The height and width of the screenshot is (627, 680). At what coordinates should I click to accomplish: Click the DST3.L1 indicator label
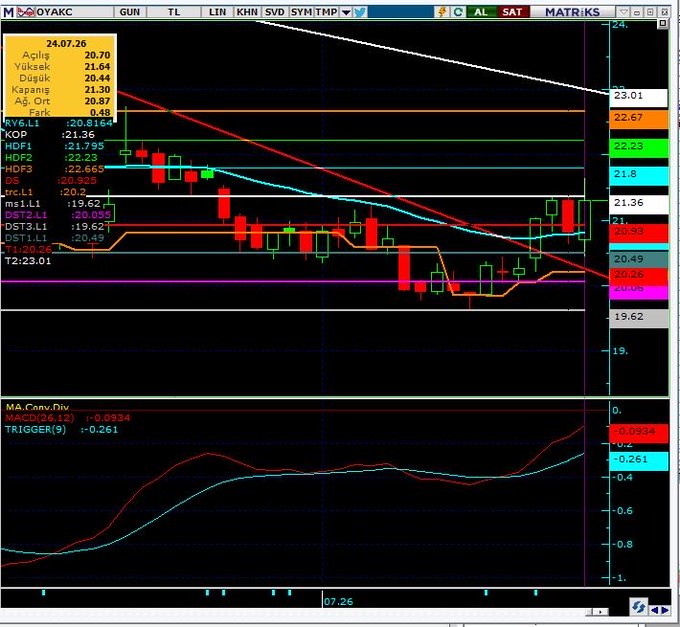pyautogui.click(x=26, y=226)
